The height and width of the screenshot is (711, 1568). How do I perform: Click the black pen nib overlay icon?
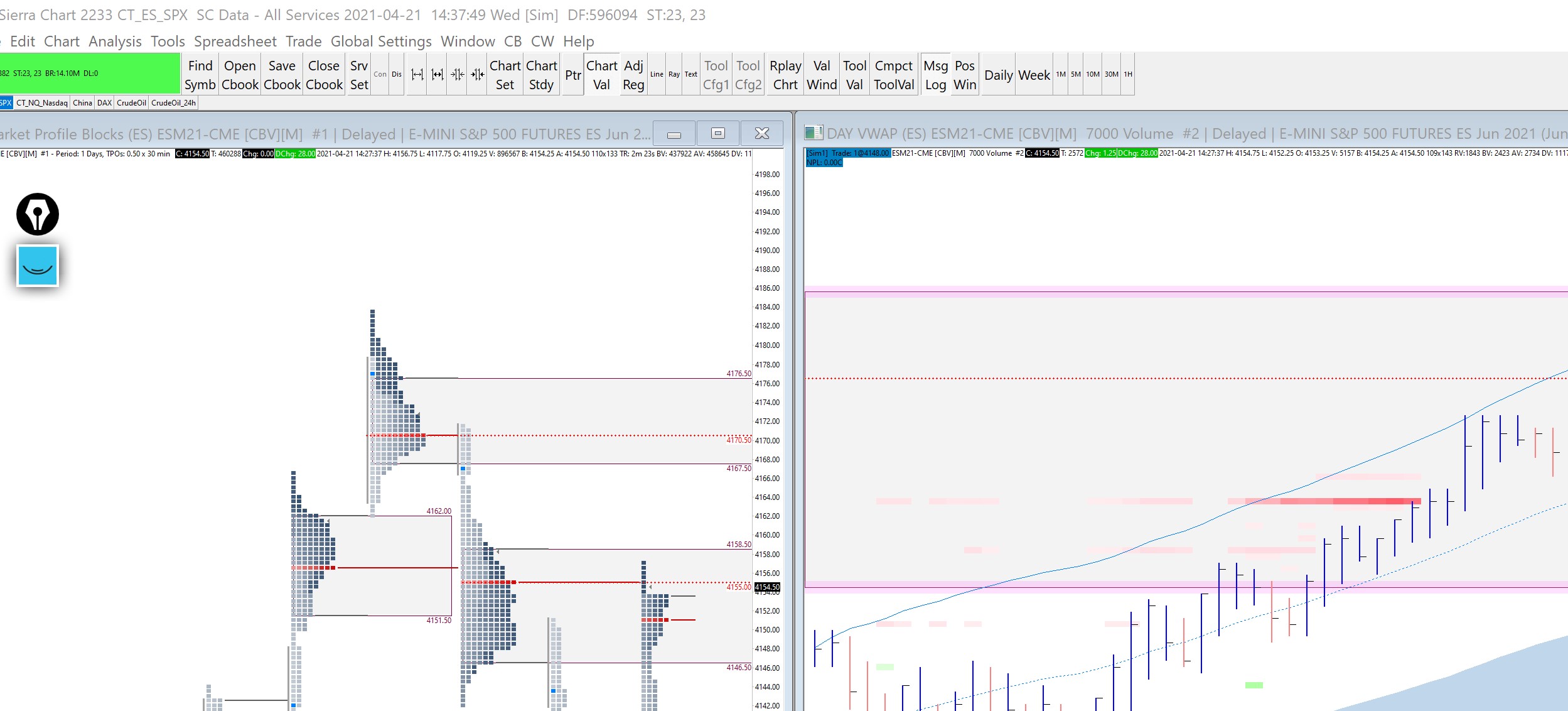click(38, 214)
